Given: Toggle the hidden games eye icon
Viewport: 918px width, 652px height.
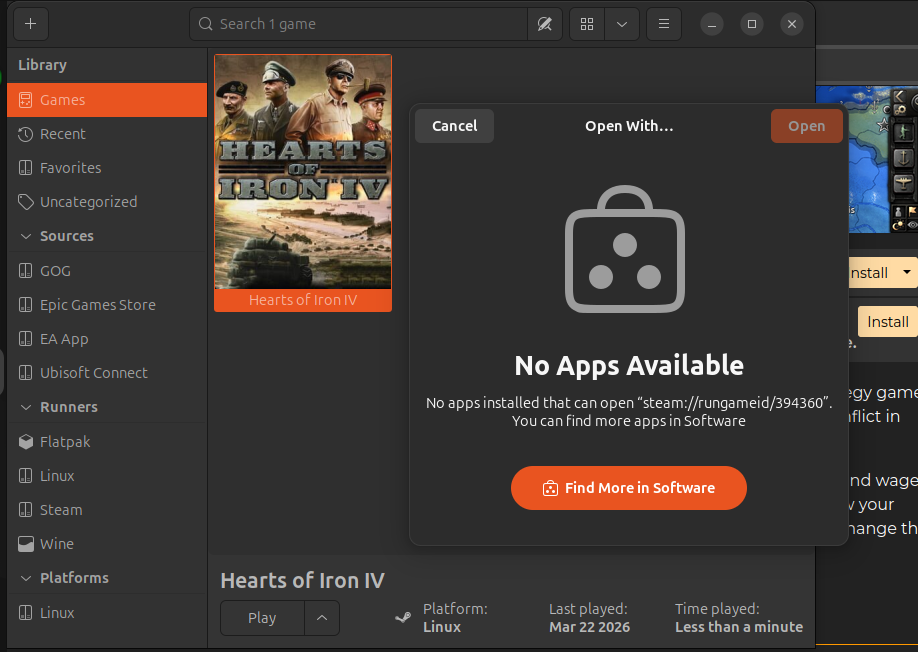Looking at the screenshot, I should click(x=544, y=24).
